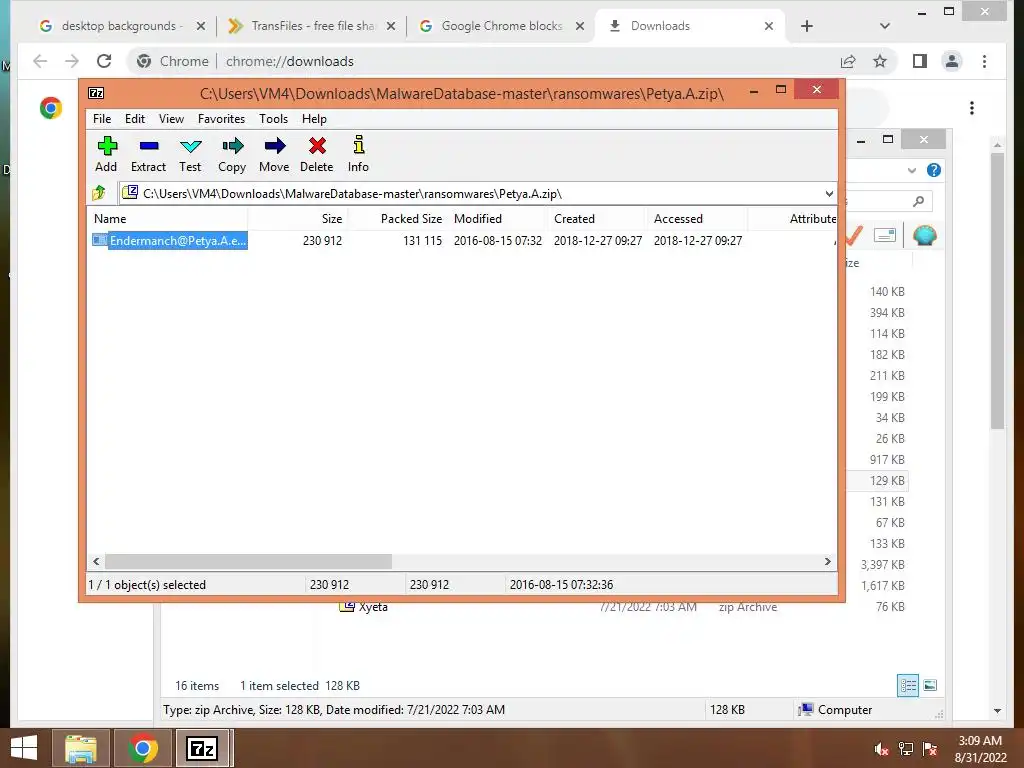This screenshot has height=768, width=1024.
Task: Open the network tray icon
Action: (906, 749)
